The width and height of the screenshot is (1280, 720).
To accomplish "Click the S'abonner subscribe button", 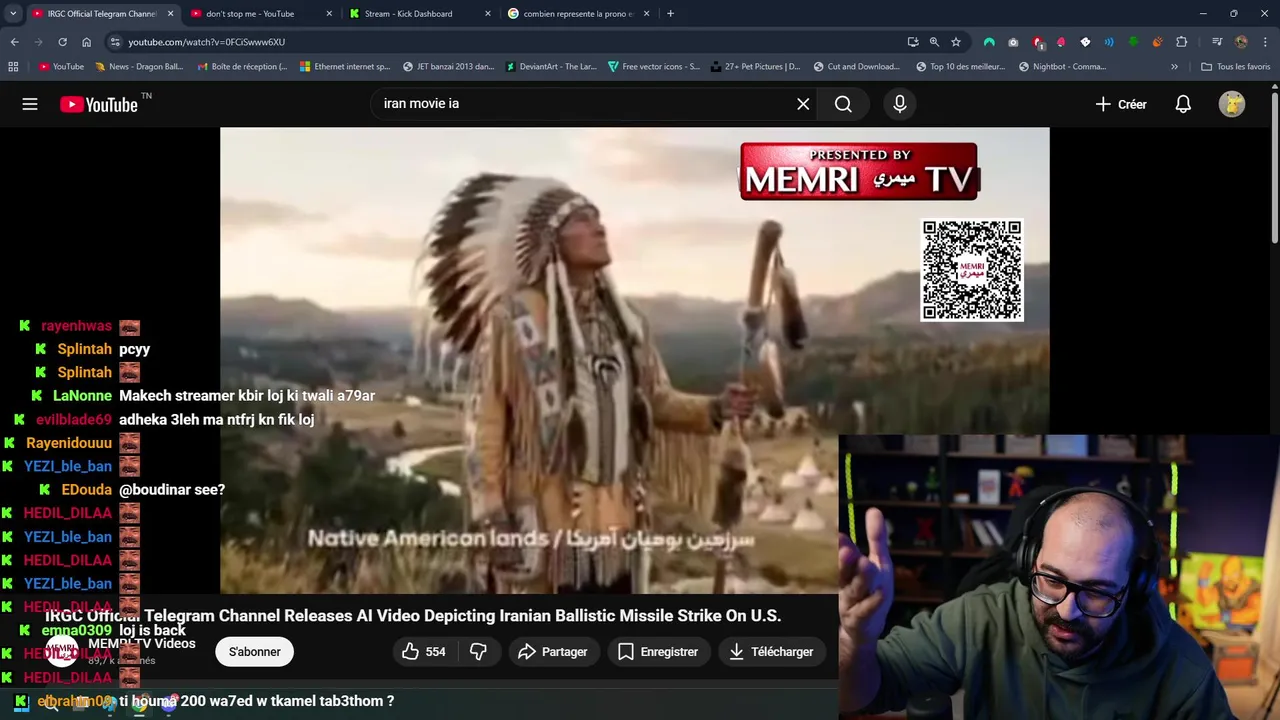I will point(254,652).
